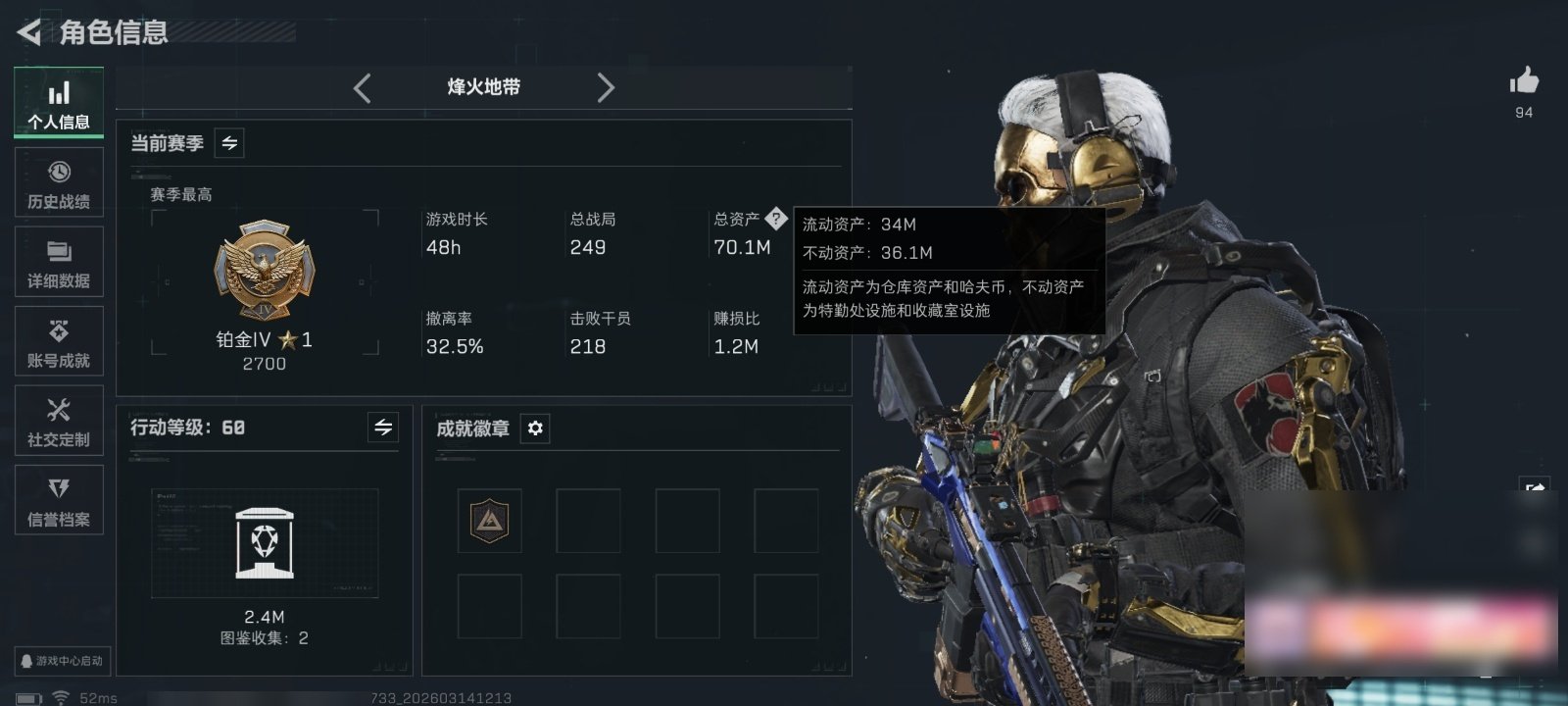Open the 历史战绩 history tab
This screenshot has height=706, width=1568.
coord(59,182)
